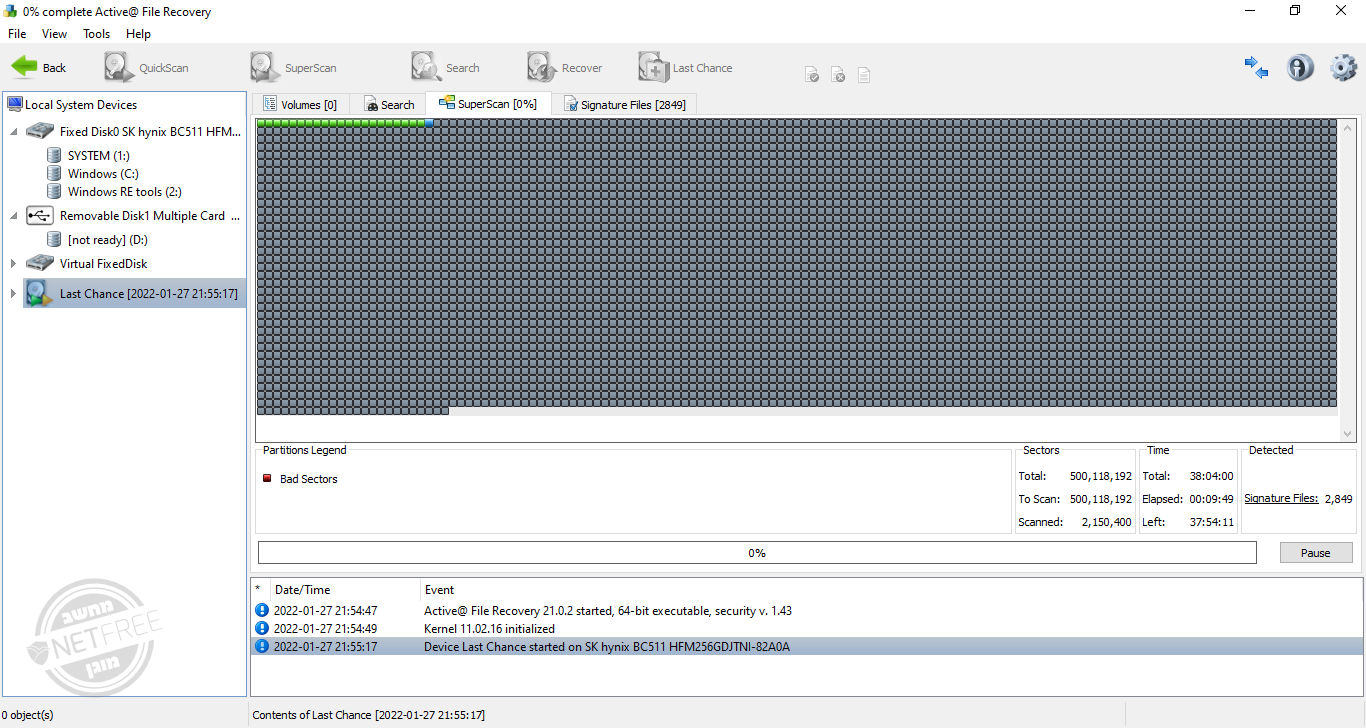Click the document with X icon

[838, 75]
